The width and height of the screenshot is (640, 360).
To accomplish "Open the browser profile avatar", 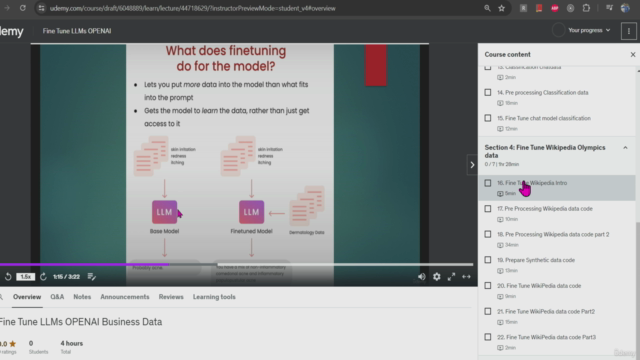I will point(625,8).
